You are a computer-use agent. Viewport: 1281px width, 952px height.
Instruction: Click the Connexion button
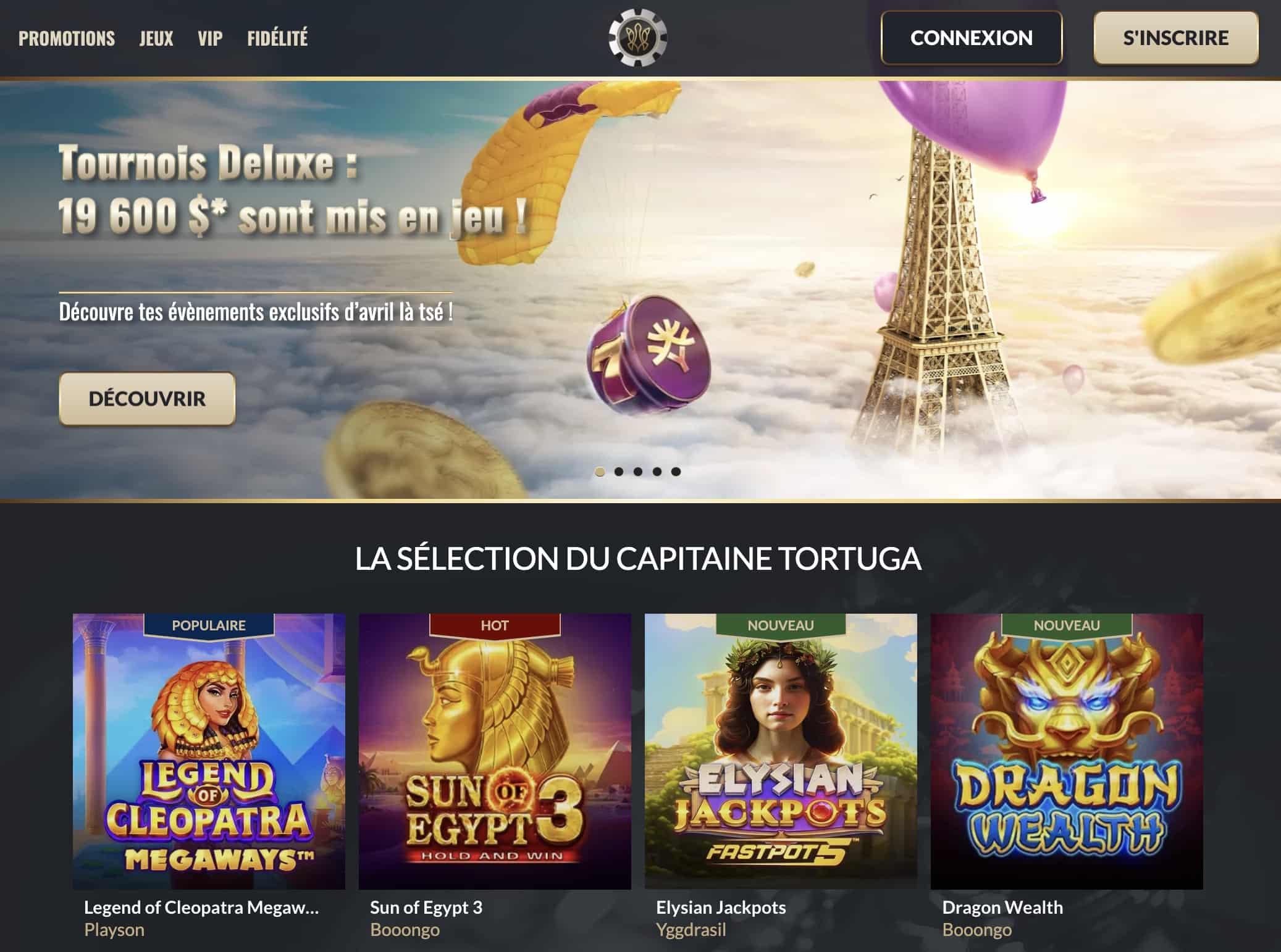pos(972,38)
